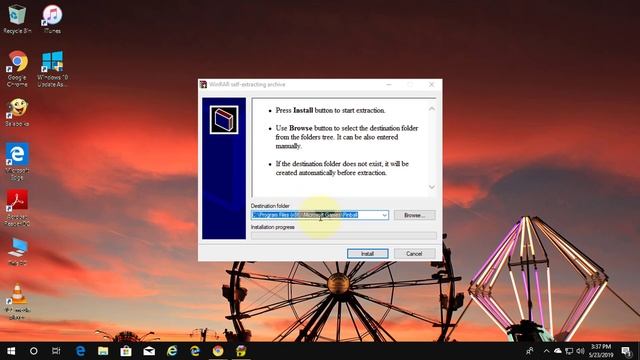Open the Action Center notifications icon
Image resolution: width=640 pixels, height=360 pixels.
627,351
